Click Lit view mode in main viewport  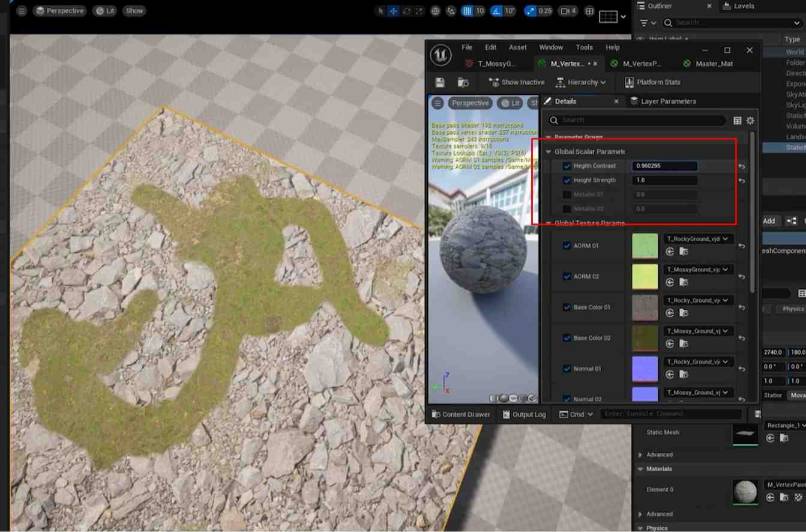(105, 11)
